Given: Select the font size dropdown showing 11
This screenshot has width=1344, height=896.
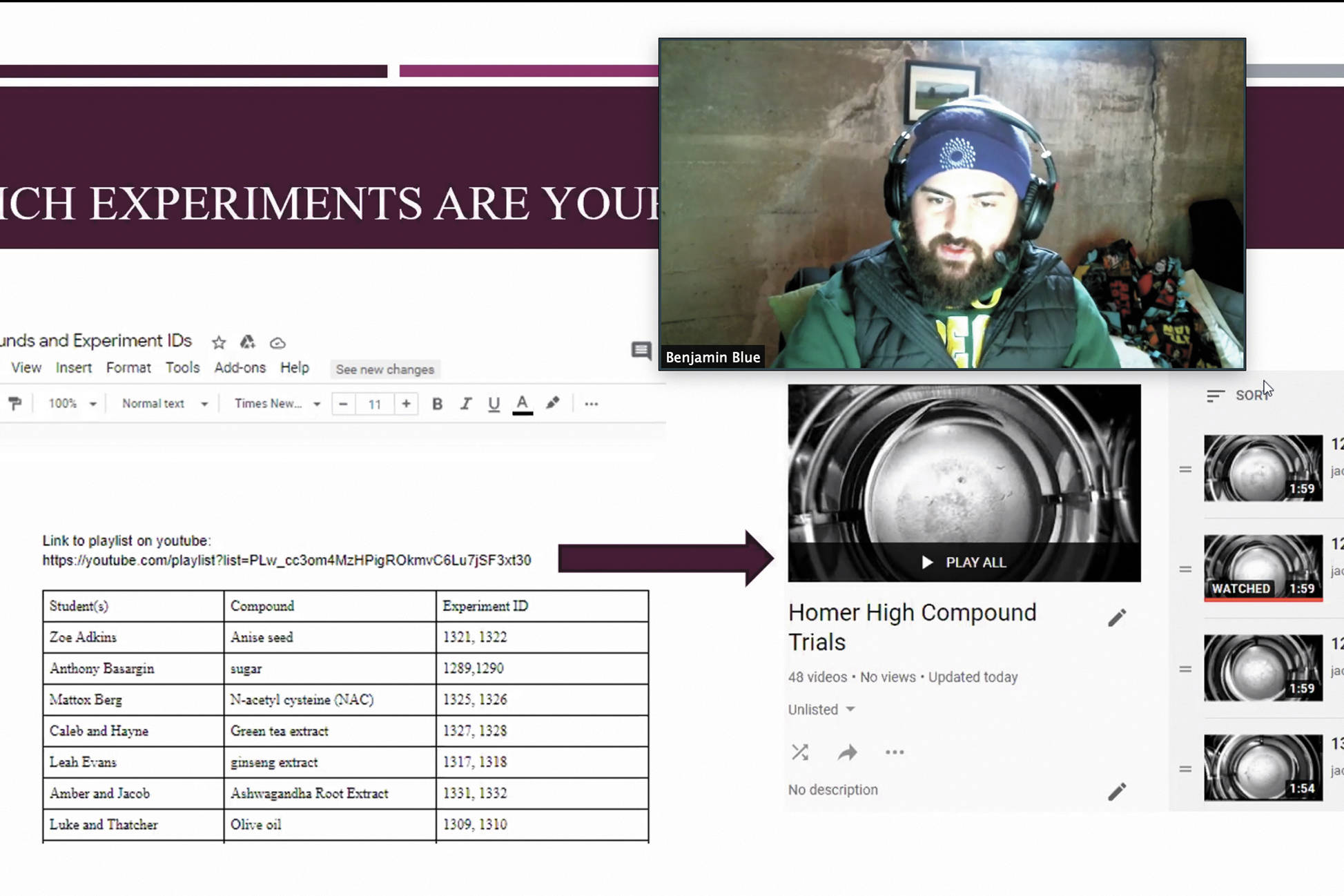Looking at the screenshot, I should (x=375, y=403).
